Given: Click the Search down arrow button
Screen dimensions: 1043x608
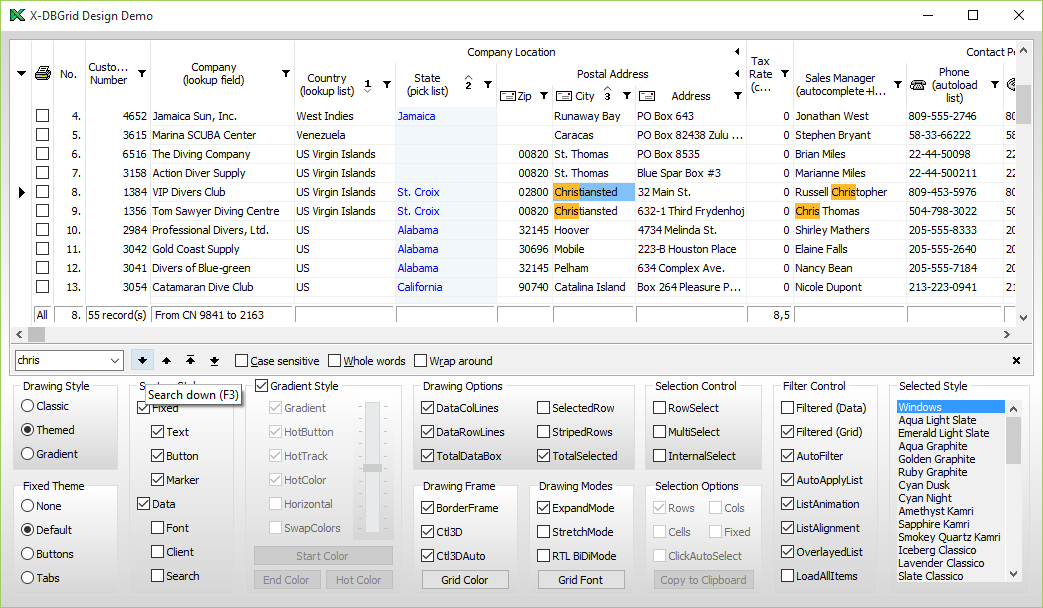Looking at the screenshot, I should 143,361.
